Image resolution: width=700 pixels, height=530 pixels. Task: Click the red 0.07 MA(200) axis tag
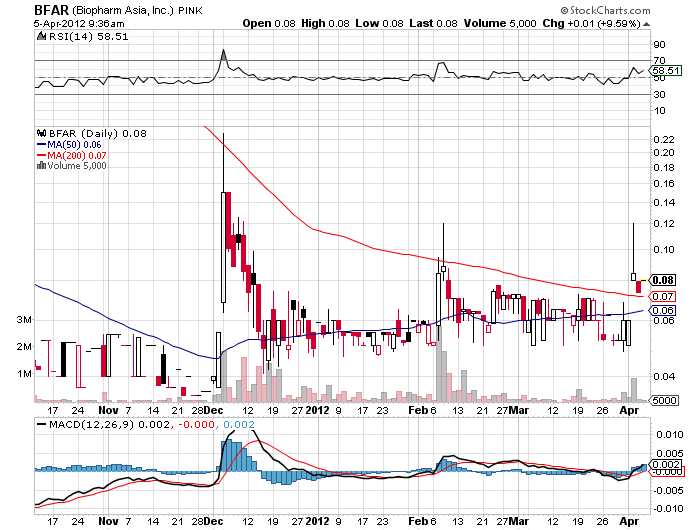click(663, 296)
